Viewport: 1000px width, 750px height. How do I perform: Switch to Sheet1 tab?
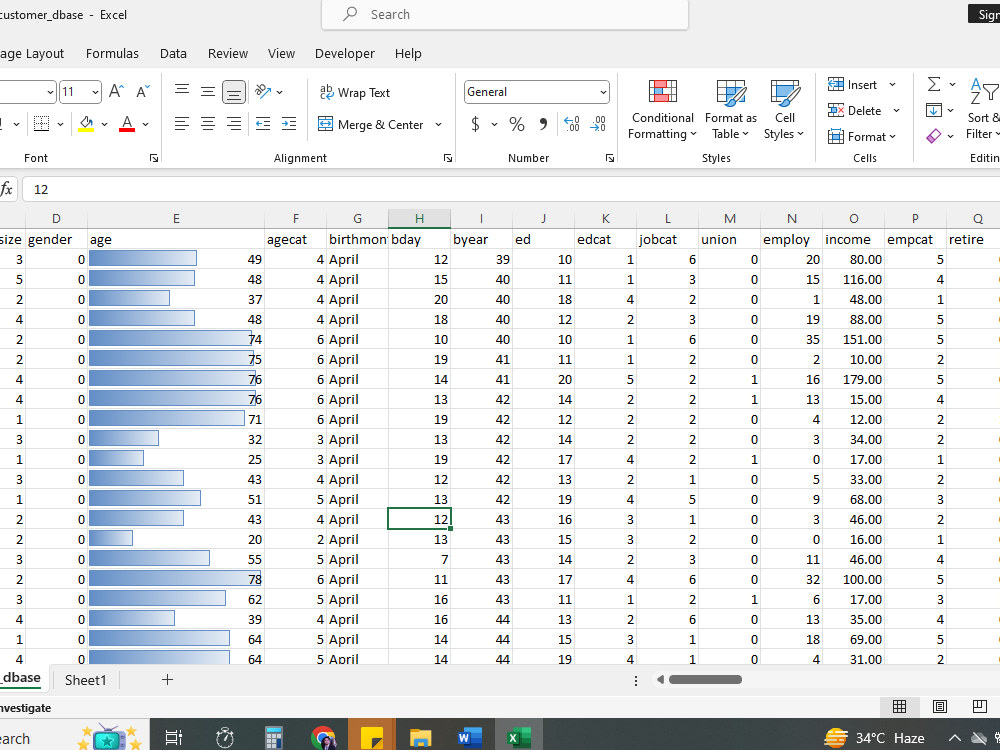[85, 680]
